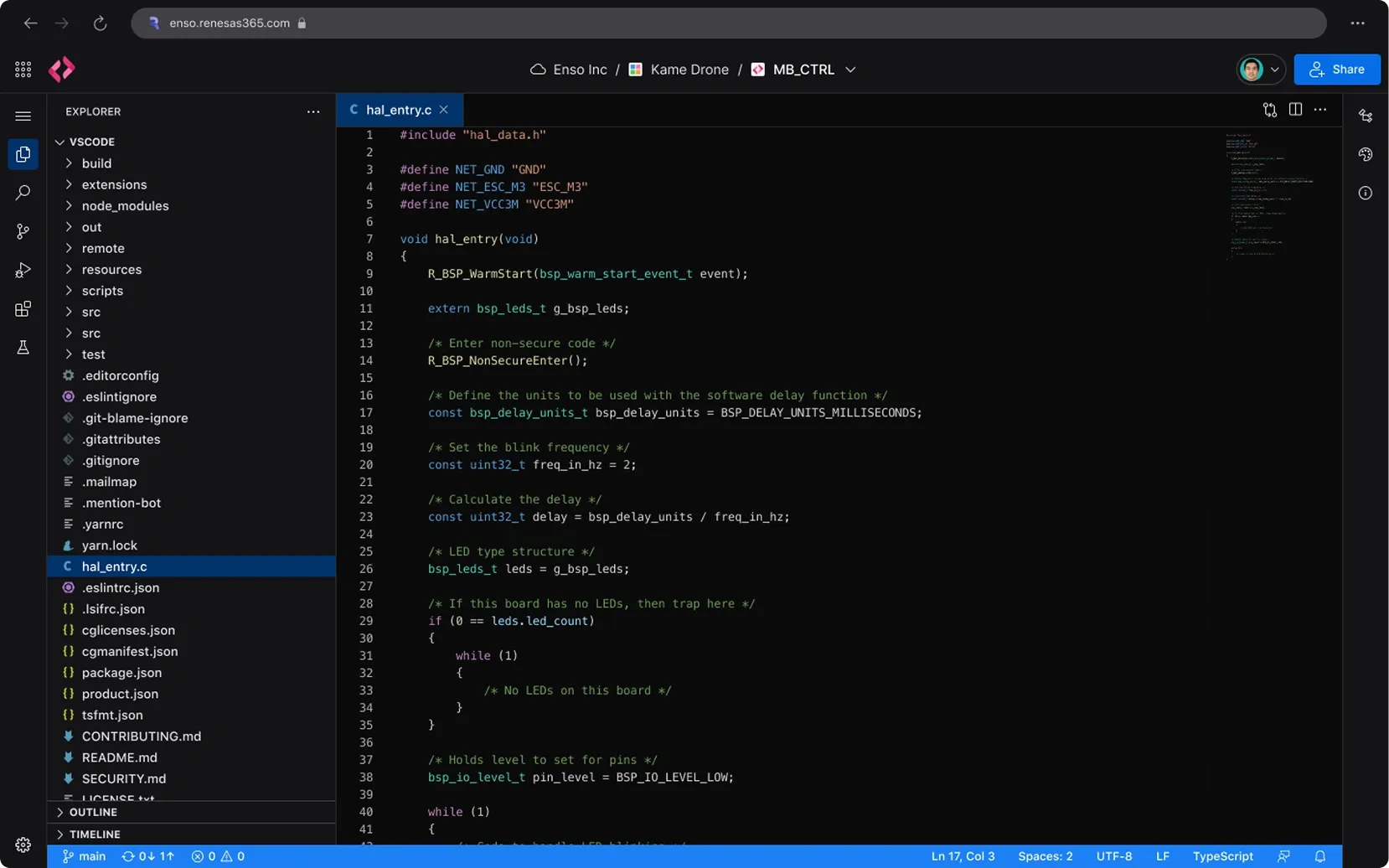
Task: Expand the OUTLINE section
Action: click(92, 812)
